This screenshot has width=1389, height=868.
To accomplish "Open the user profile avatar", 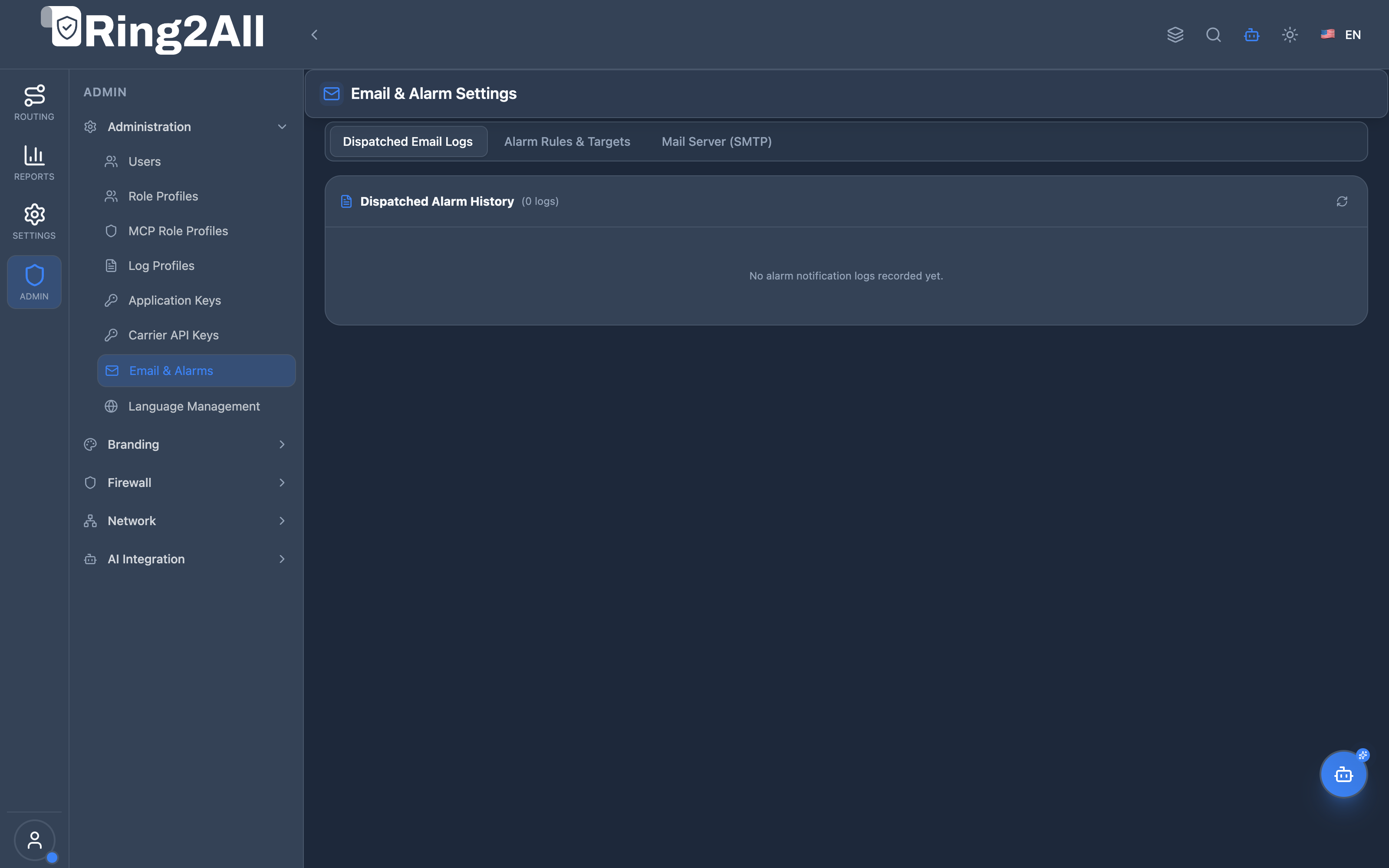I will pyautogui.click(x=34, y=840).
